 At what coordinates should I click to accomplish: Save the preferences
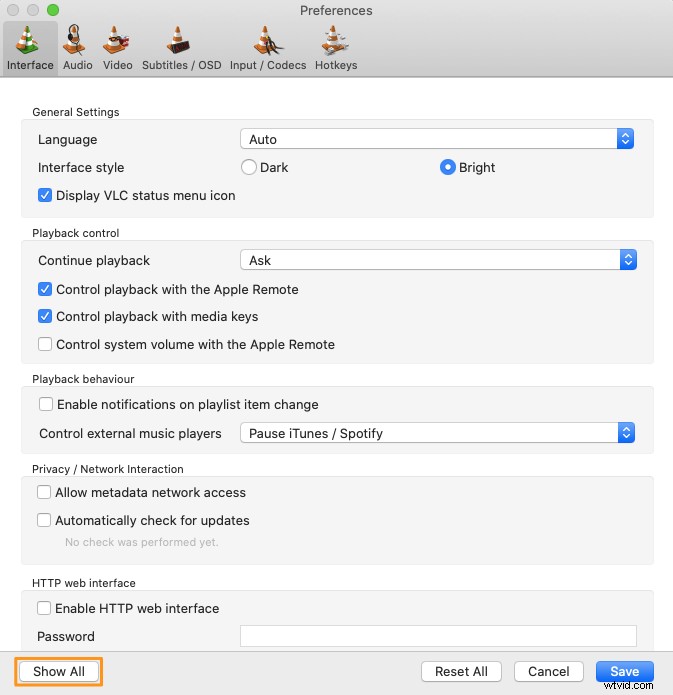(625, 671)
